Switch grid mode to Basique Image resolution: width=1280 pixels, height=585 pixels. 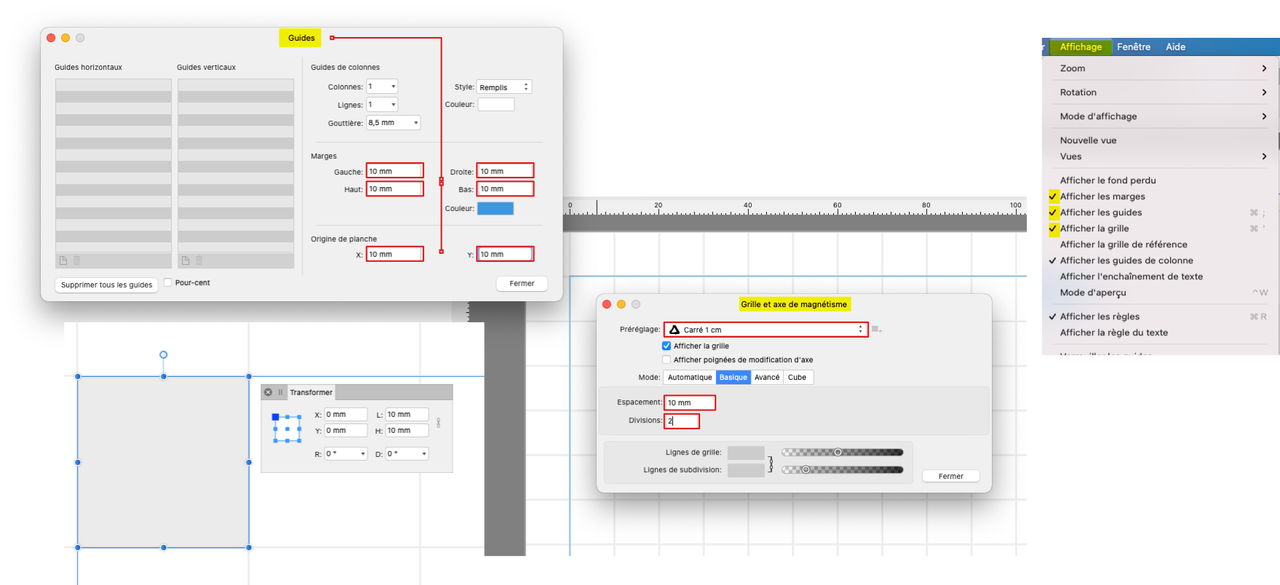pyautogui.click(x=733, y=377)
